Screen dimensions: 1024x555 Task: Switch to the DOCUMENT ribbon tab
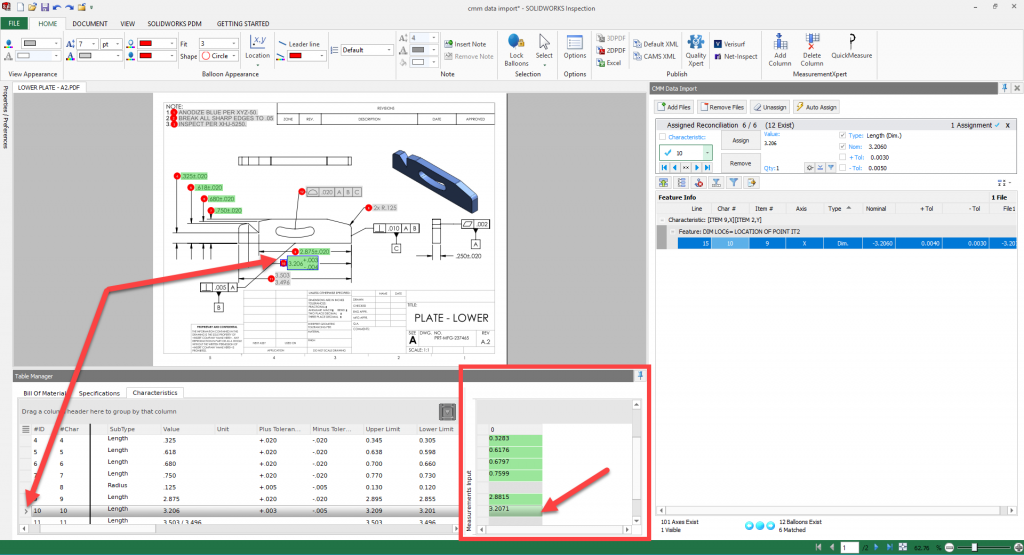point(89,24)
